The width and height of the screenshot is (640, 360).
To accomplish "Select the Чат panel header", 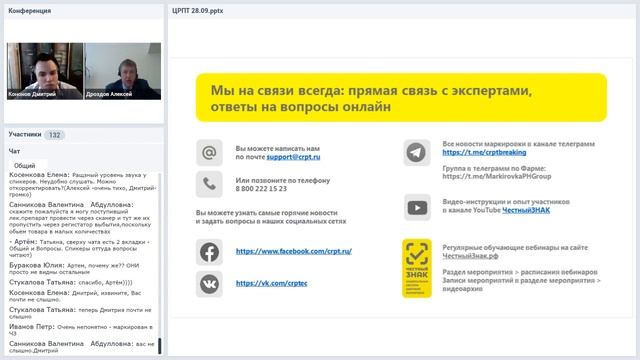I will (x=14, y=151).
